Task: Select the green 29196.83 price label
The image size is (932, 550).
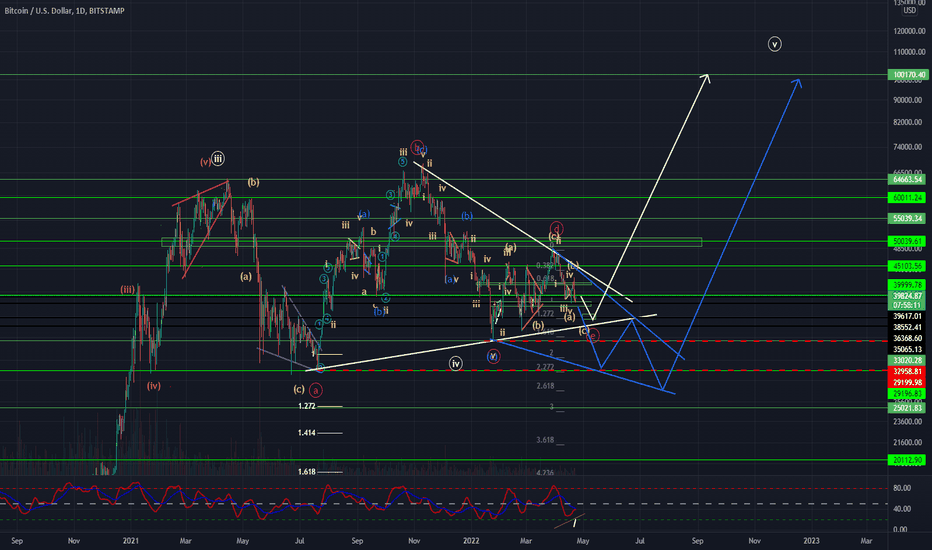Action: (907, 394)
